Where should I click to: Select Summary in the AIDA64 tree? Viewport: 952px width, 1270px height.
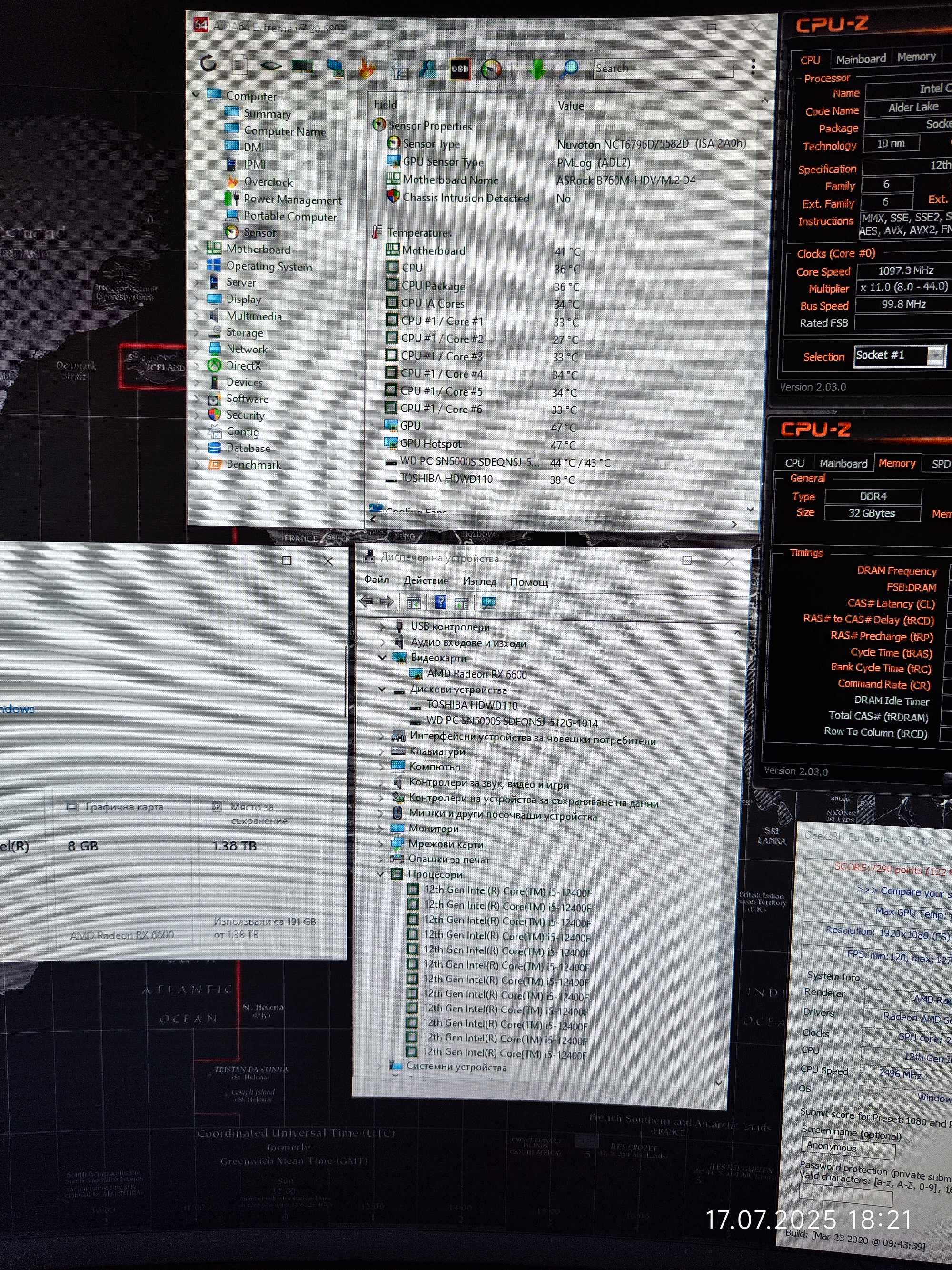267,114
